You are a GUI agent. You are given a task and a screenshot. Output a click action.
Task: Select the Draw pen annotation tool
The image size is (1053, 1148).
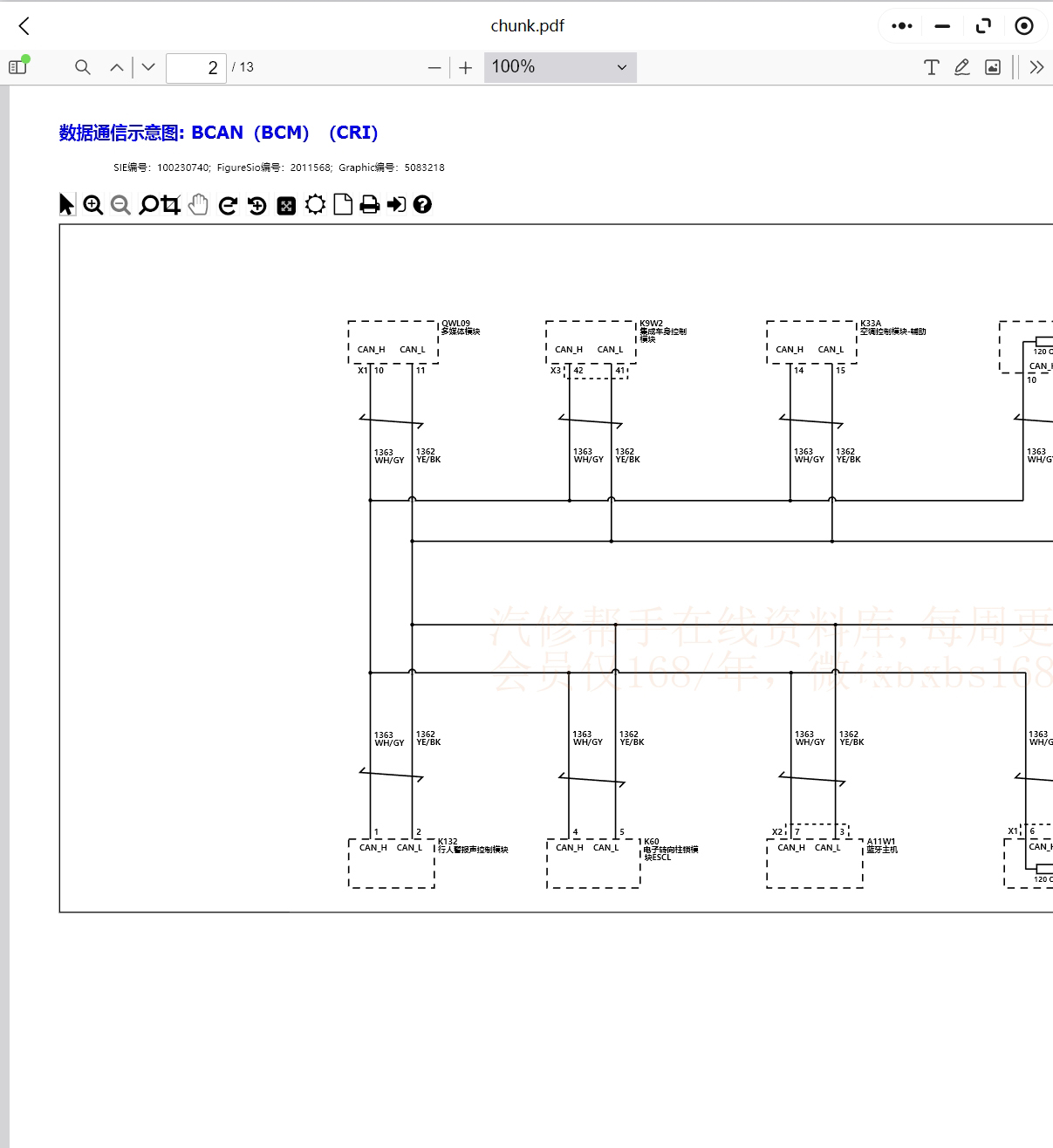pos(961,66)
